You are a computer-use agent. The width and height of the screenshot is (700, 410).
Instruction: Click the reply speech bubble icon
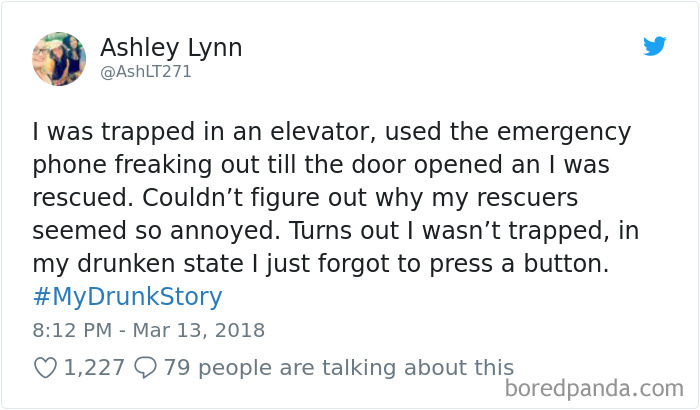tap(148, 368)
